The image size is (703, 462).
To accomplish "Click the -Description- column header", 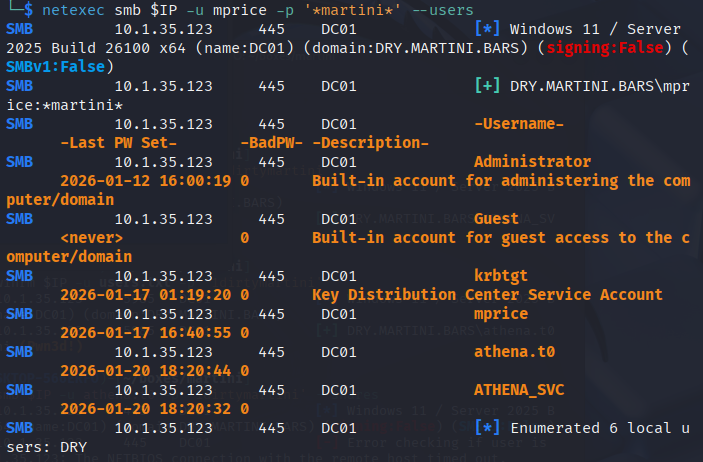I will pyautogui.click(x=370, y=143).
